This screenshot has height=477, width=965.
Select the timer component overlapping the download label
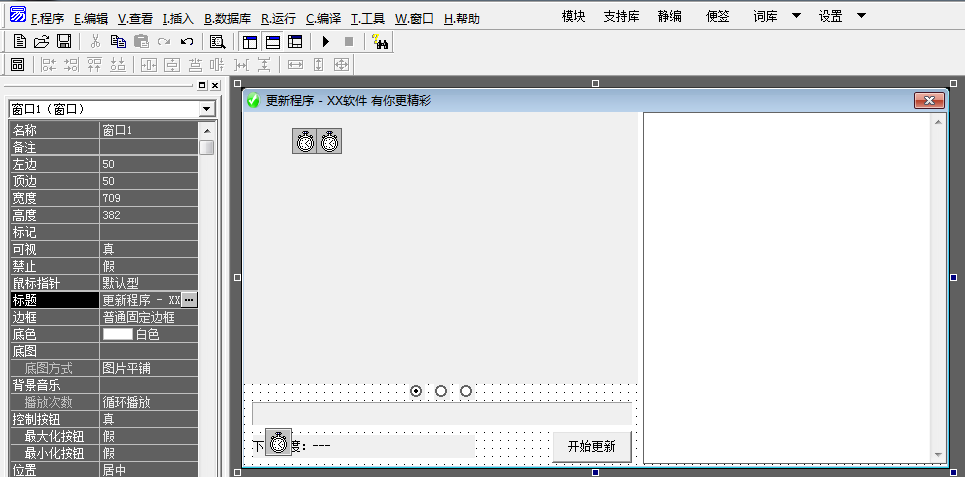[278, 443]
